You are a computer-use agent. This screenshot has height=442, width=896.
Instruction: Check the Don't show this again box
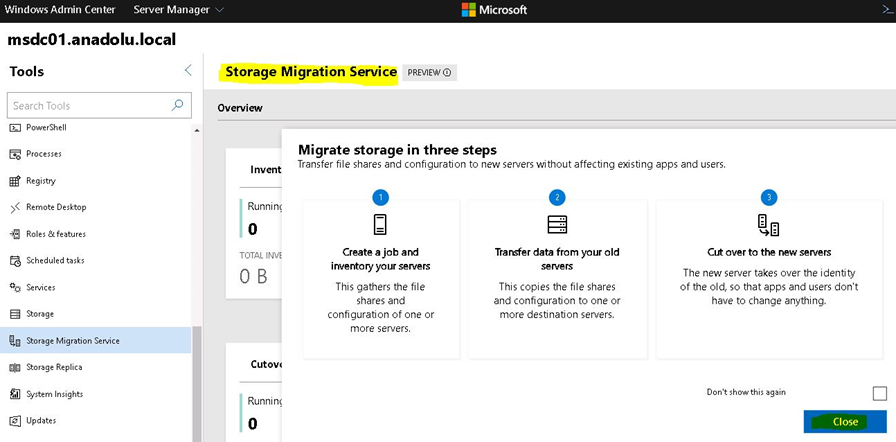click(880, 393)
